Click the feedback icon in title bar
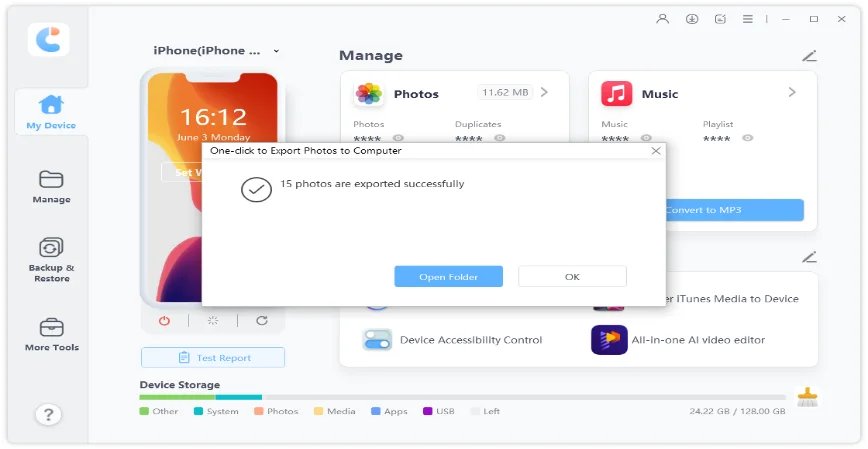This screenshot has height=449, width=868. [720, 19]
